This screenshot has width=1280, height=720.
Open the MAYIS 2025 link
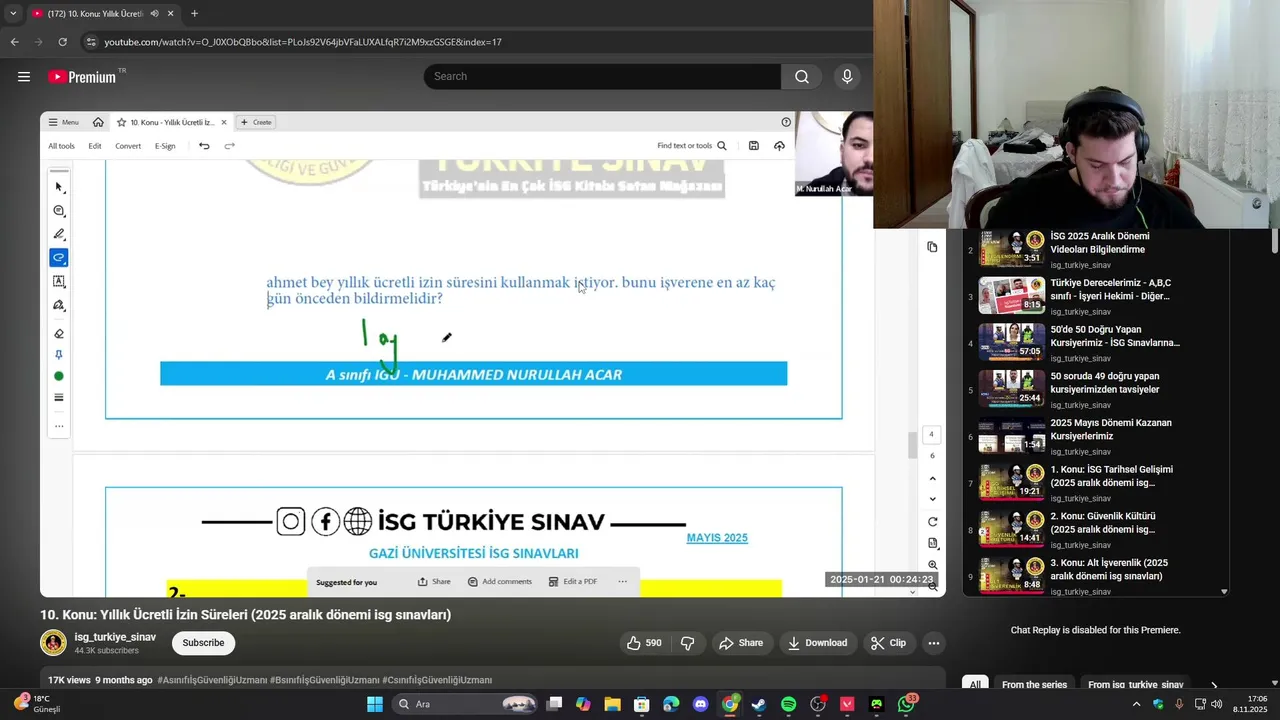[x=717, y=538]
